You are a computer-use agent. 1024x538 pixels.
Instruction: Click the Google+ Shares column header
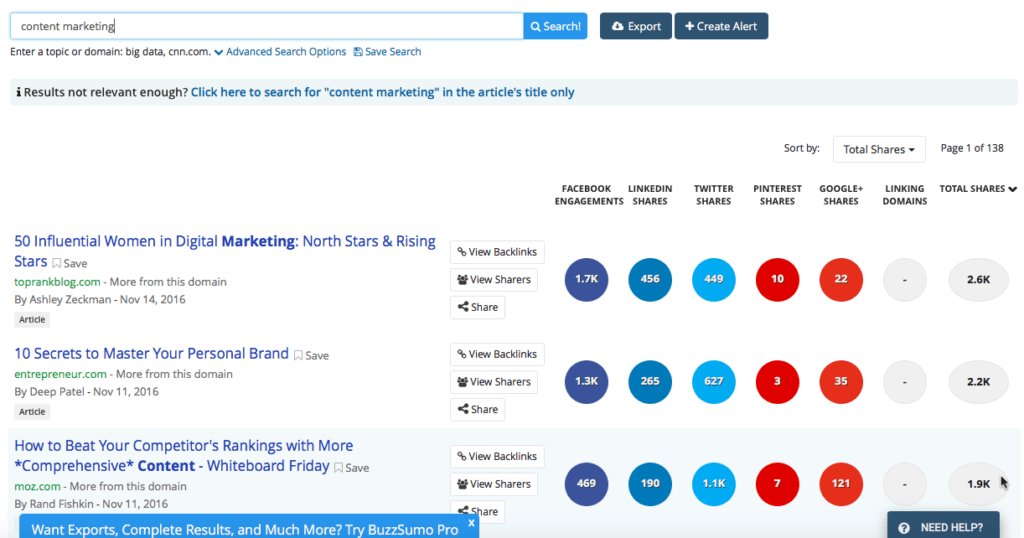841,195
